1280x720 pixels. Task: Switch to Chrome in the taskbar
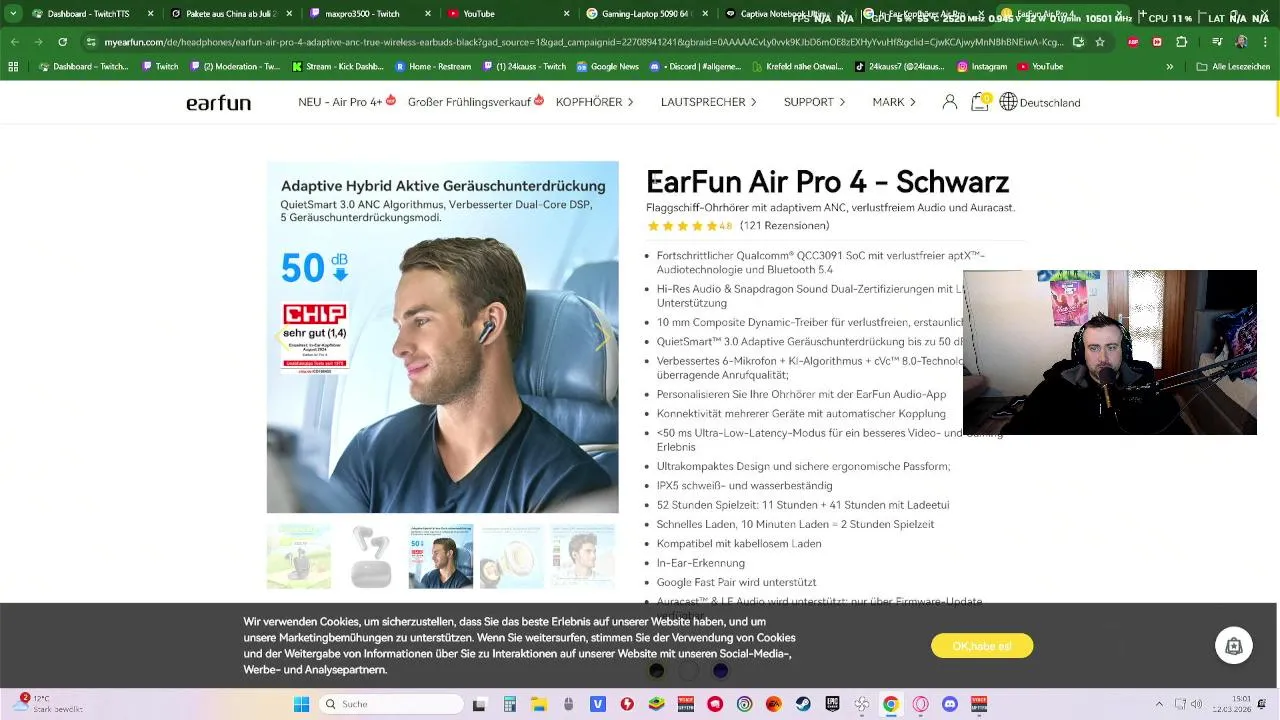pyautogui.click(x=890, y=704)
